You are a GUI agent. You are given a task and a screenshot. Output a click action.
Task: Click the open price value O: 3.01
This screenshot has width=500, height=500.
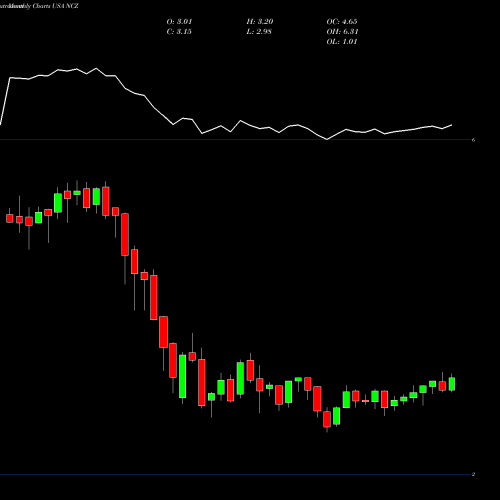pyautogui.click(x=179, y=22)
